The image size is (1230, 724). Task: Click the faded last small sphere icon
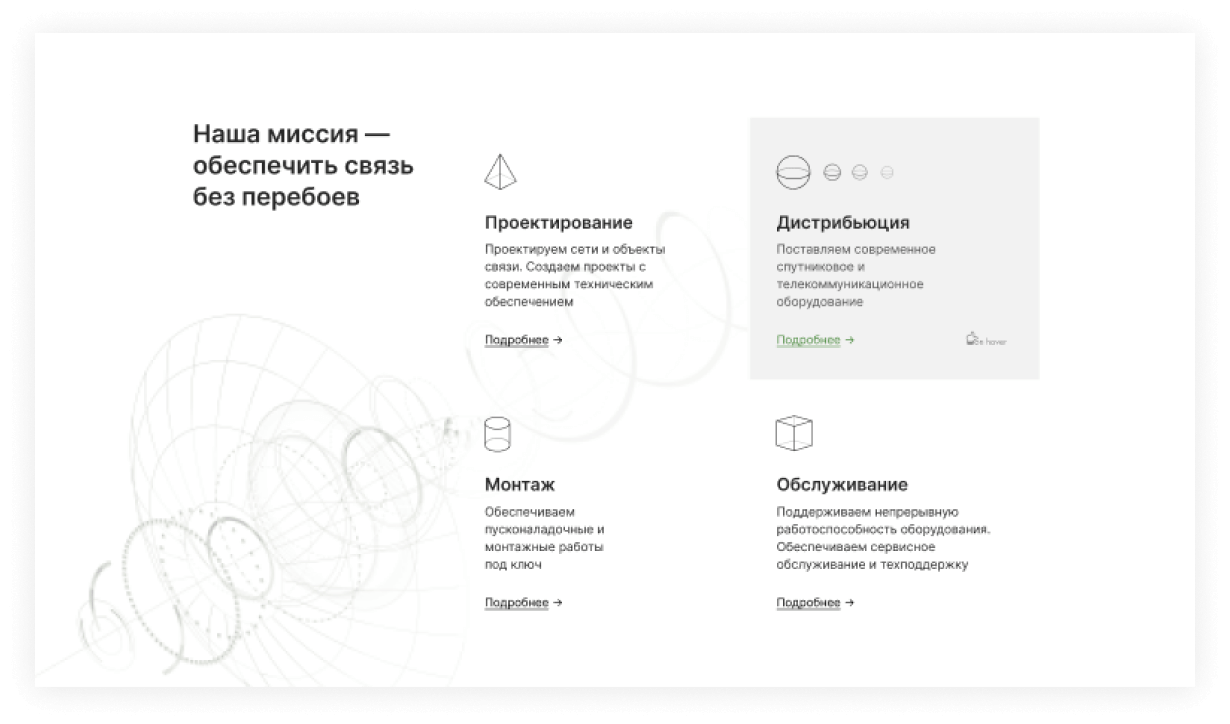click(886, 172)
